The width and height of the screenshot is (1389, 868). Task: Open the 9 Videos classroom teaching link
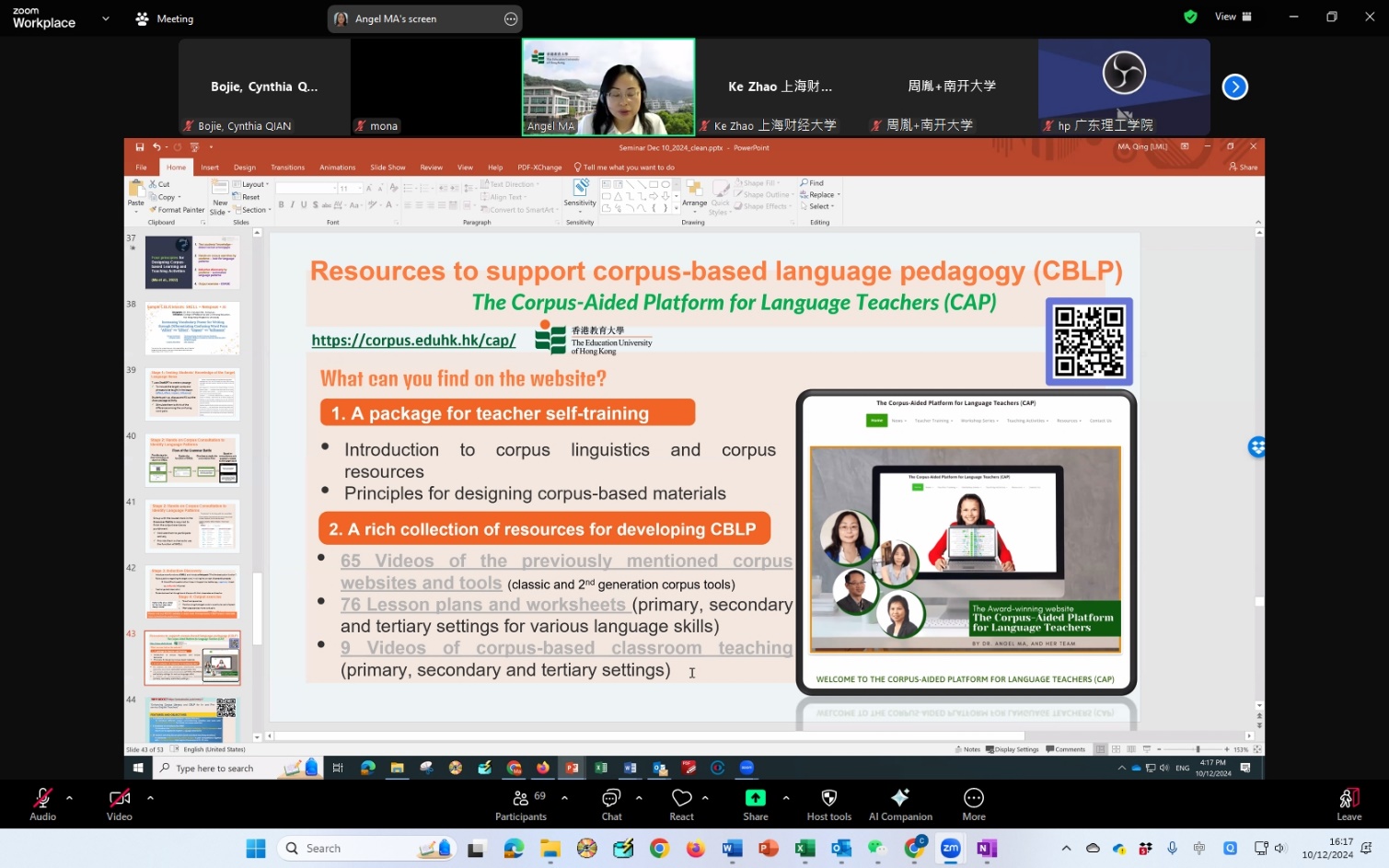(566, 648)
